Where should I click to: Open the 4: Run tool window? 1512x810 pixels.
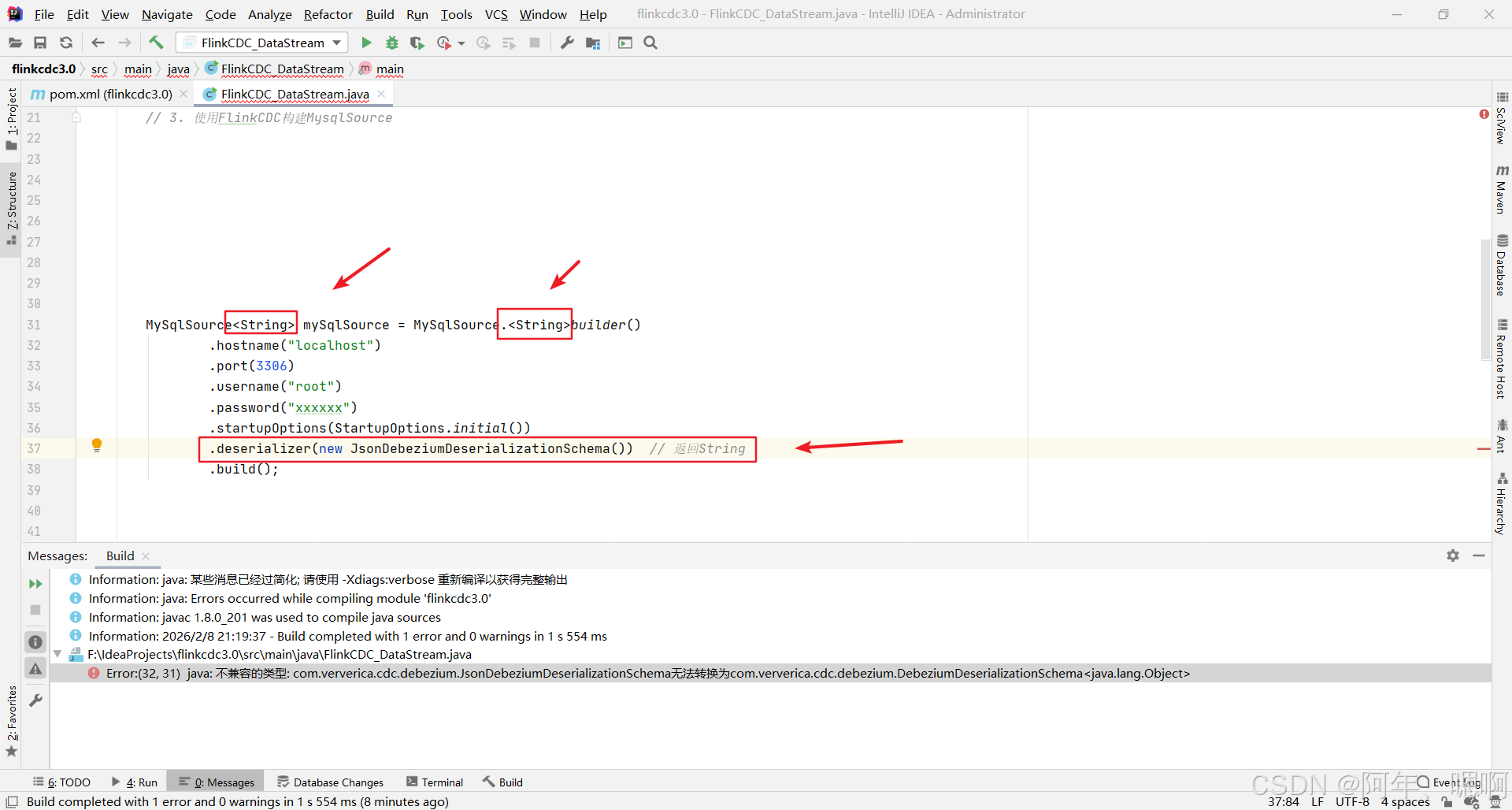point(135,782)
